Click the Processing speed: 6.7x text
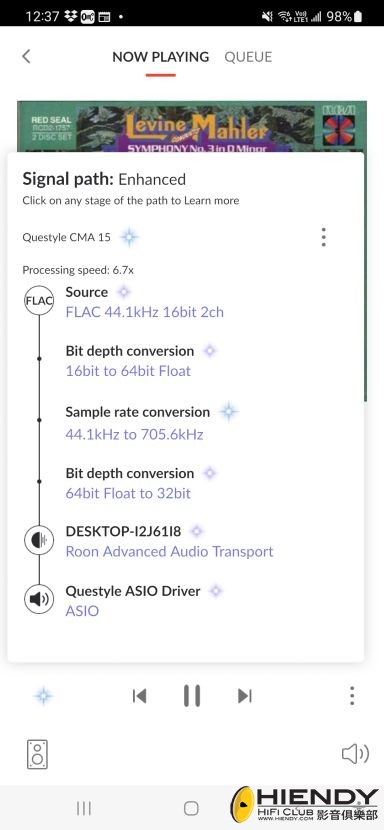Screen dimensions: 384x830 point(78,270)
